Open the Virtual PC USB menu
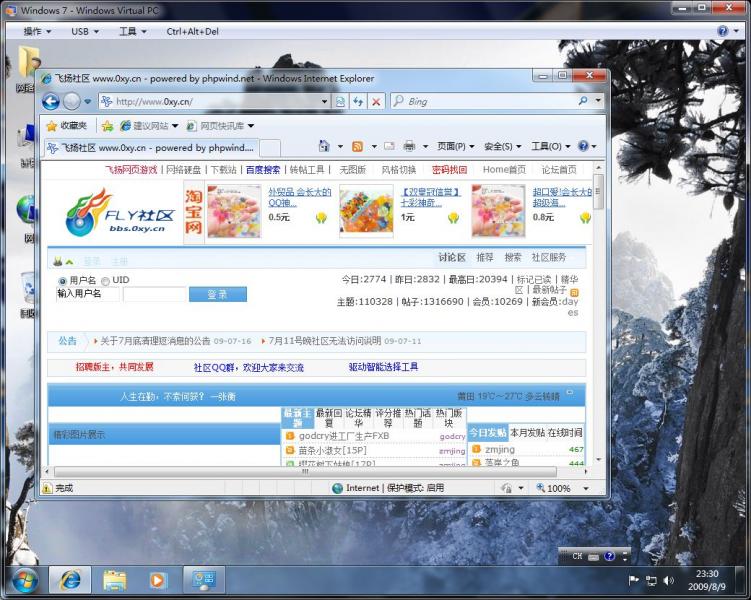Image resolution: width=751 pixels, height=600 pixels. pyautogui.click(x=85, y=32)
